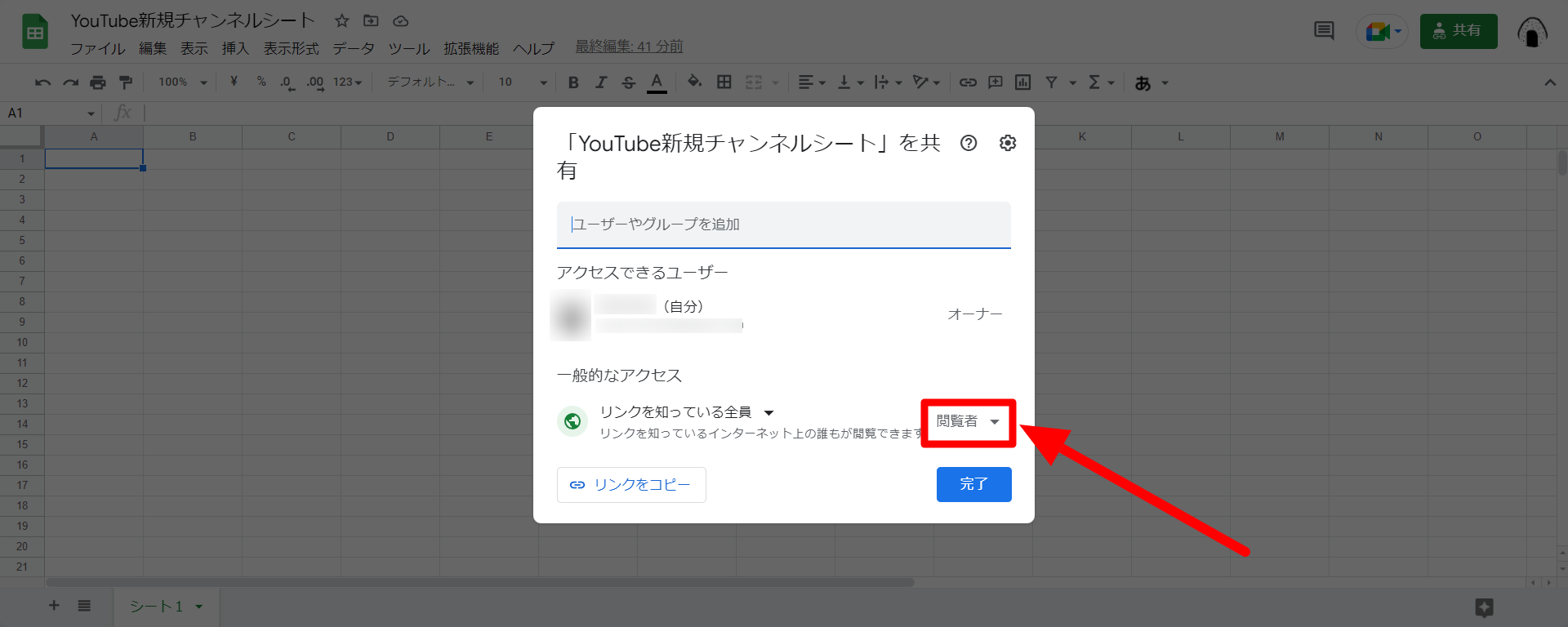1568x627 pixels.
Task: Open the 表示形式 menu
Action: (x=292, y=49)
